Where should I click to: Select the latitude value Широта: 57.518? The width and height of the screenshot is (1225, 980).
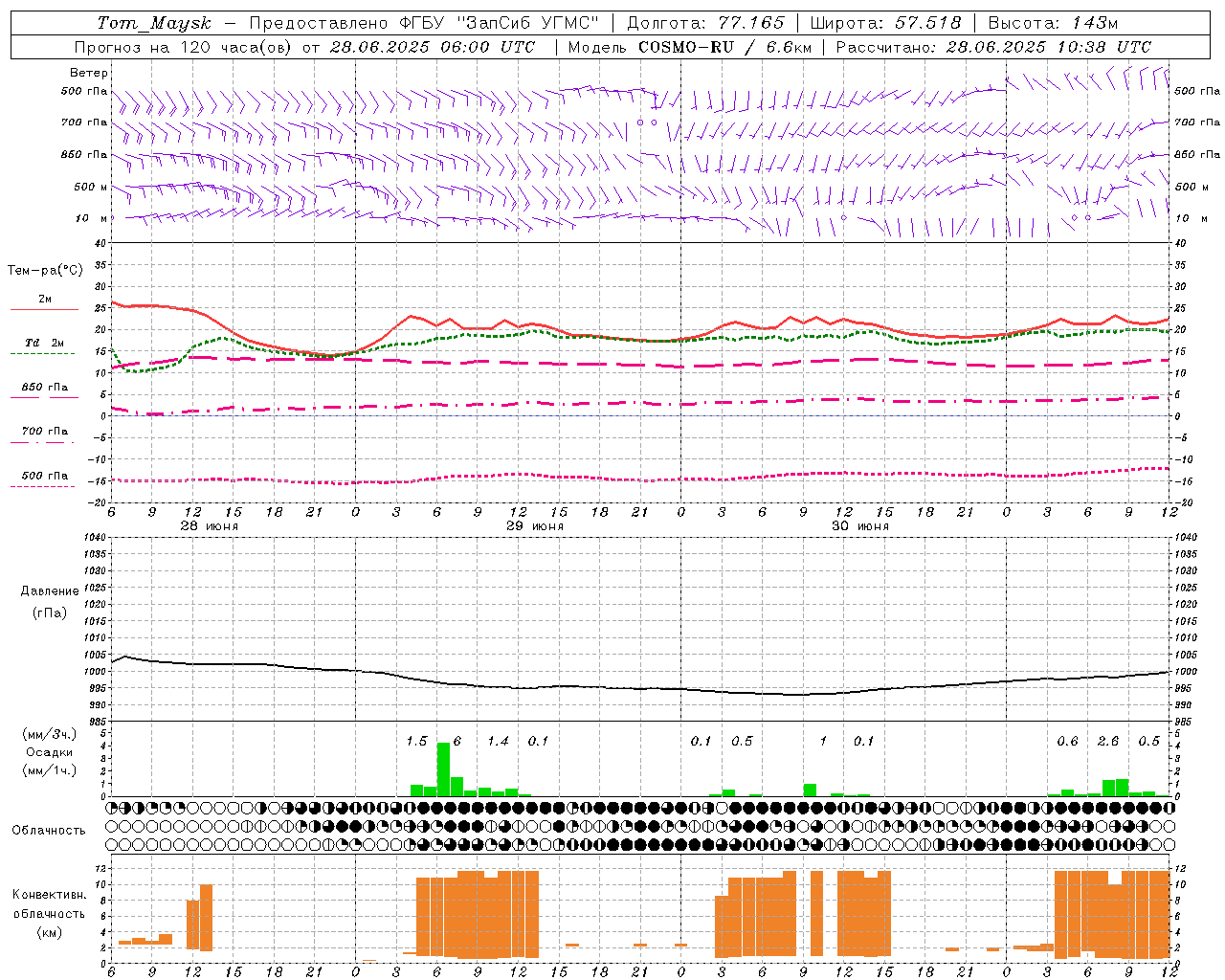coord(885,23)
